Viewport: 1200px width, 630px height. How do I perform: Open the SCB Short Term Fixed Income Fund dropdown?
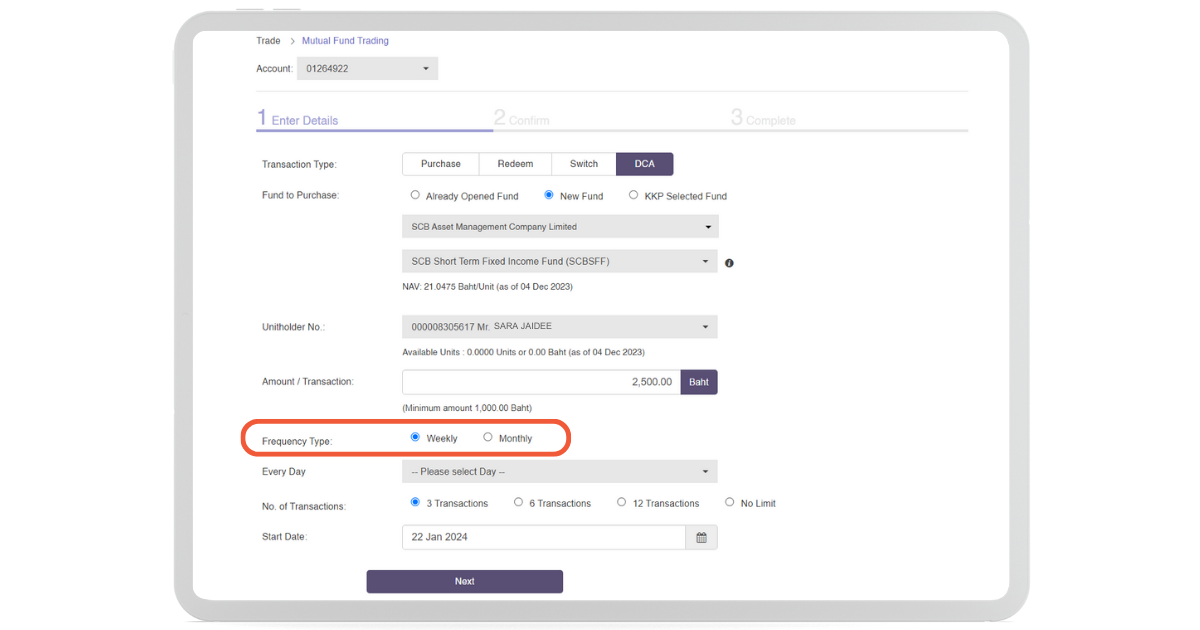(x=559, y=262)
